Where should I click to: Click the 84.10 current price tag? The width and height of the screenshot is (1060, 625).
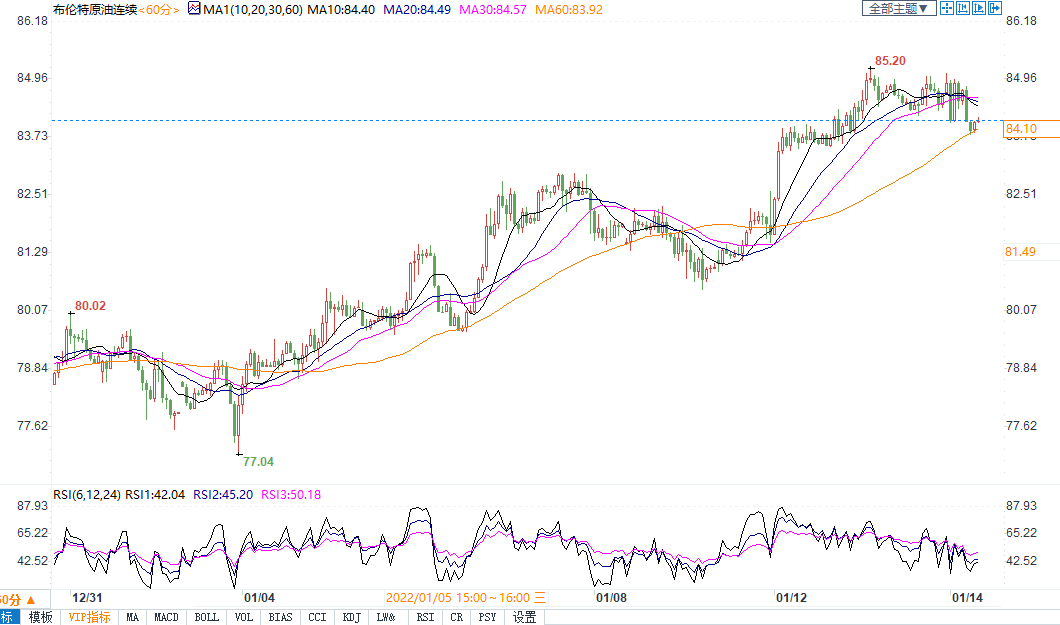click(x=1020, y=129)
